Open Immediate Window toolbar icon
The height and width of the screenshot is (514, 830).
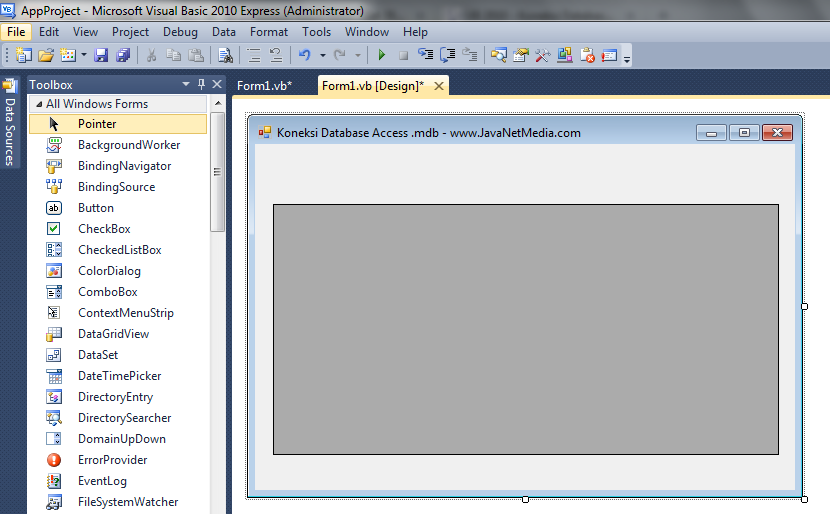[x=609, y=55]
